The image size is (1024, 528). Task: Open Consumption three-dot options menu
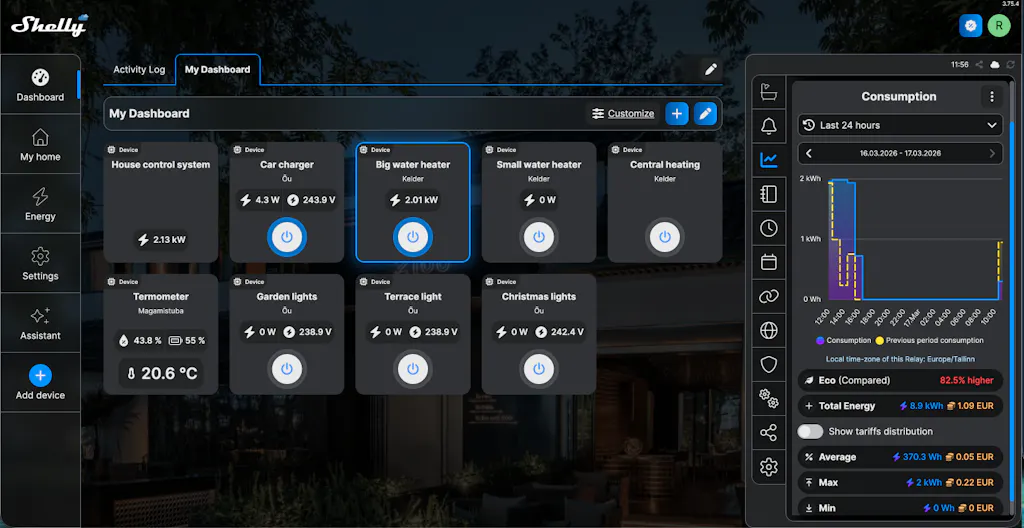click(991, 97)
